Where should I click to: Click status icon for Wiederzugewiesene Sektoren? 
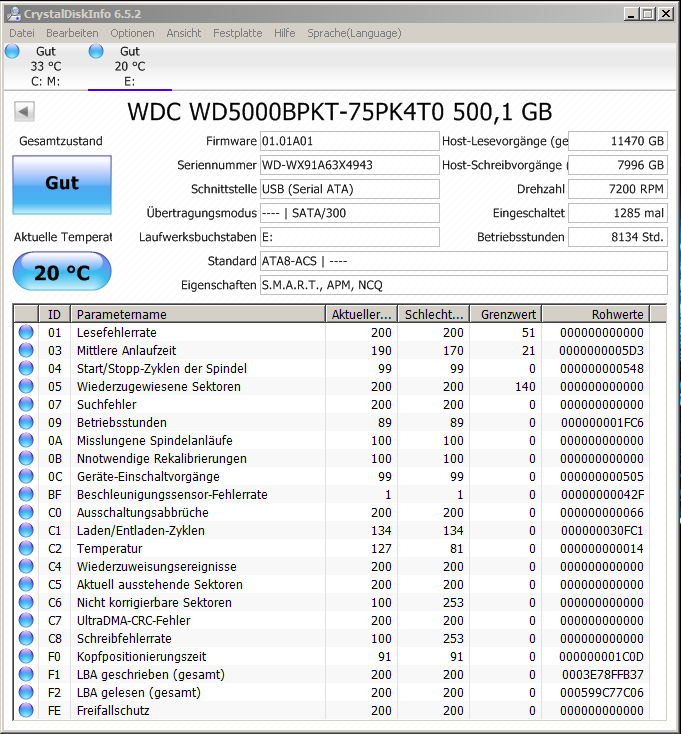(26, 386)
